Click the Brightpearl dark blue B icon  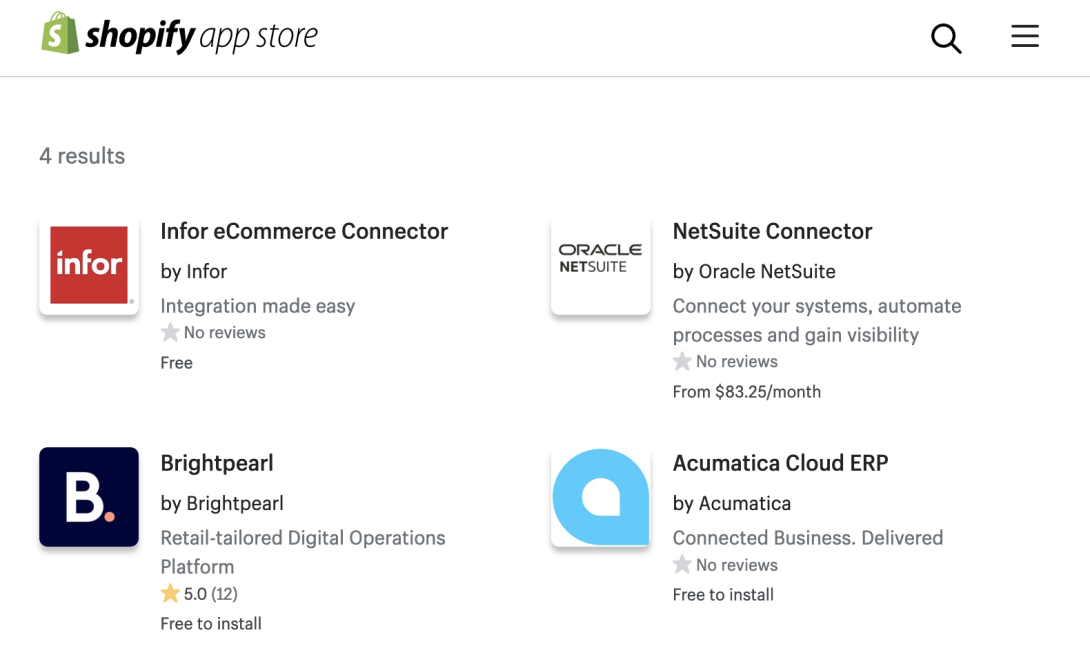[89, 497]
